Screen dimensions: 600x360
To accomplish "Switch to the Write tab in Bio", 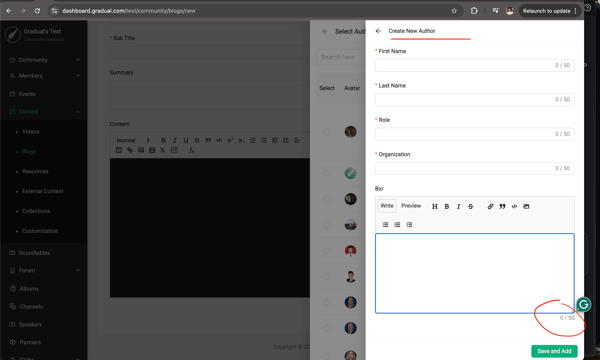I will pos(387,206).
